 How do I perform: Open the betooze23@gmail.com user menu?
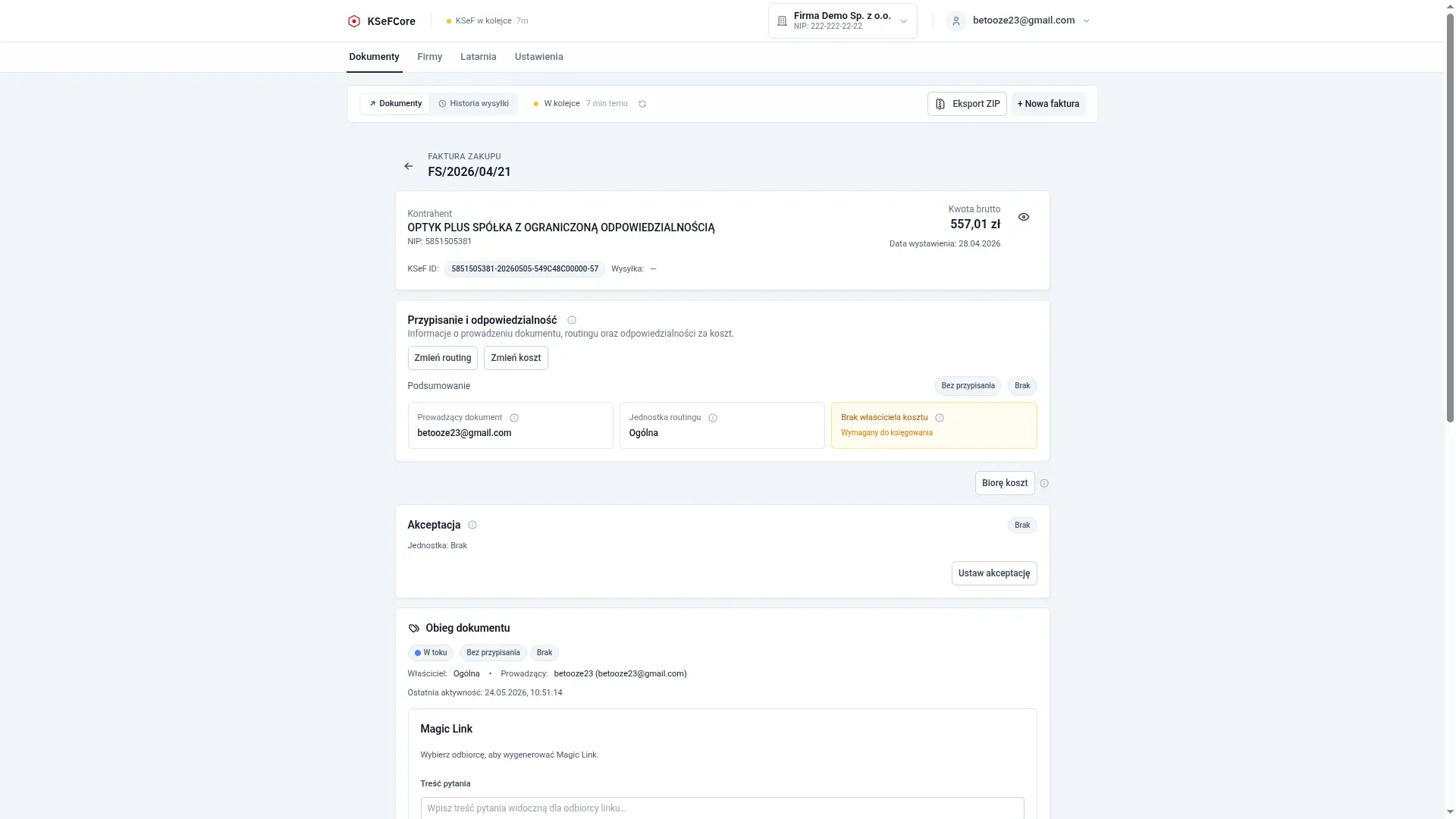tap(1018, 21)
